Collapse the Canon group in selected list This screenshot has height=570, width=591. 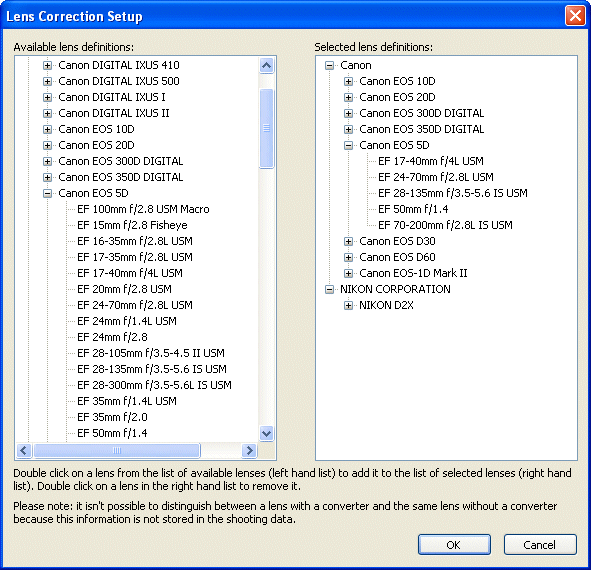point(329,65)
